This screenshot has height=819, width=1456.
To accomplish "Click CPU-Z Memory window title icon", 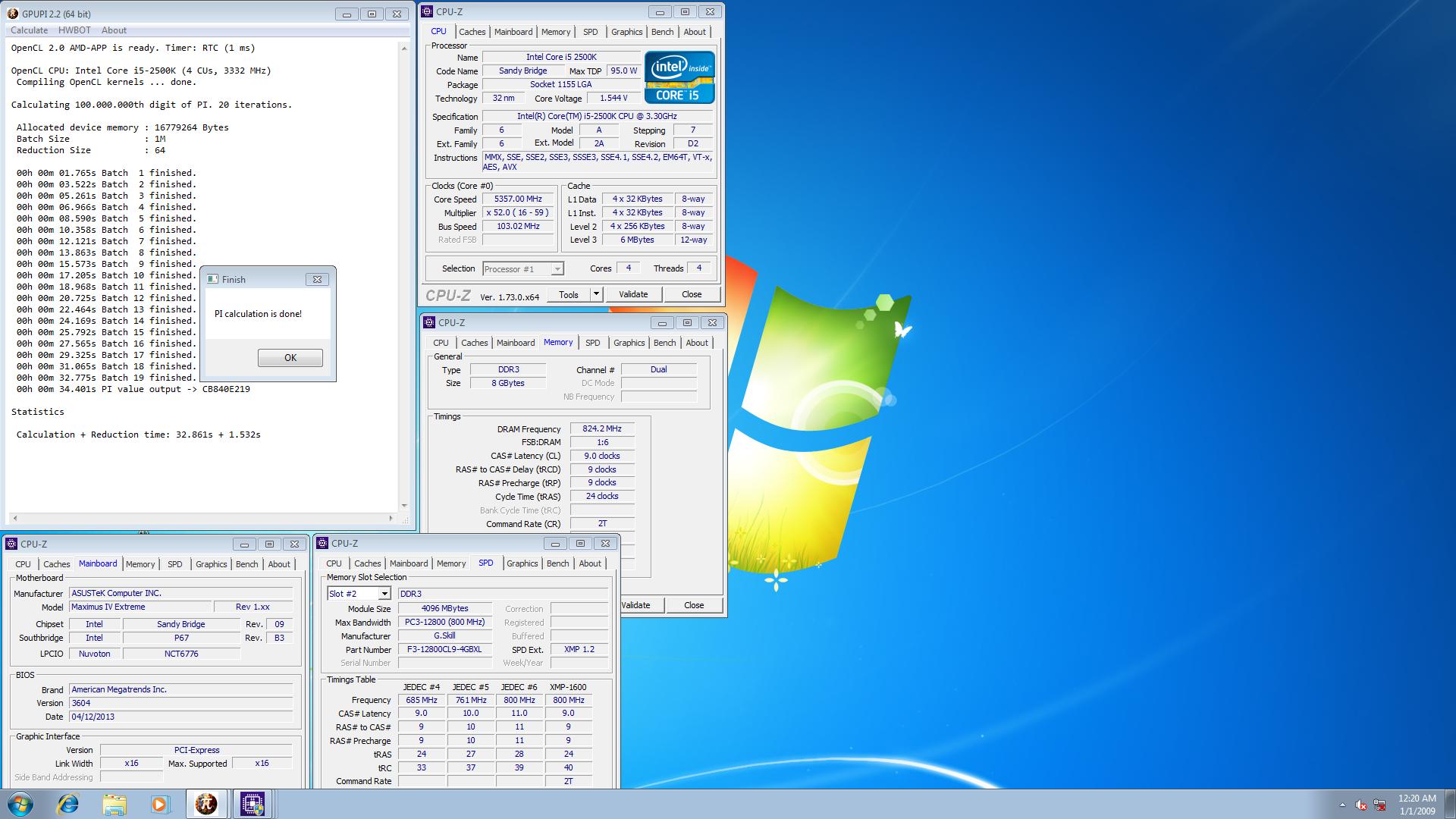I will [429, 322].
